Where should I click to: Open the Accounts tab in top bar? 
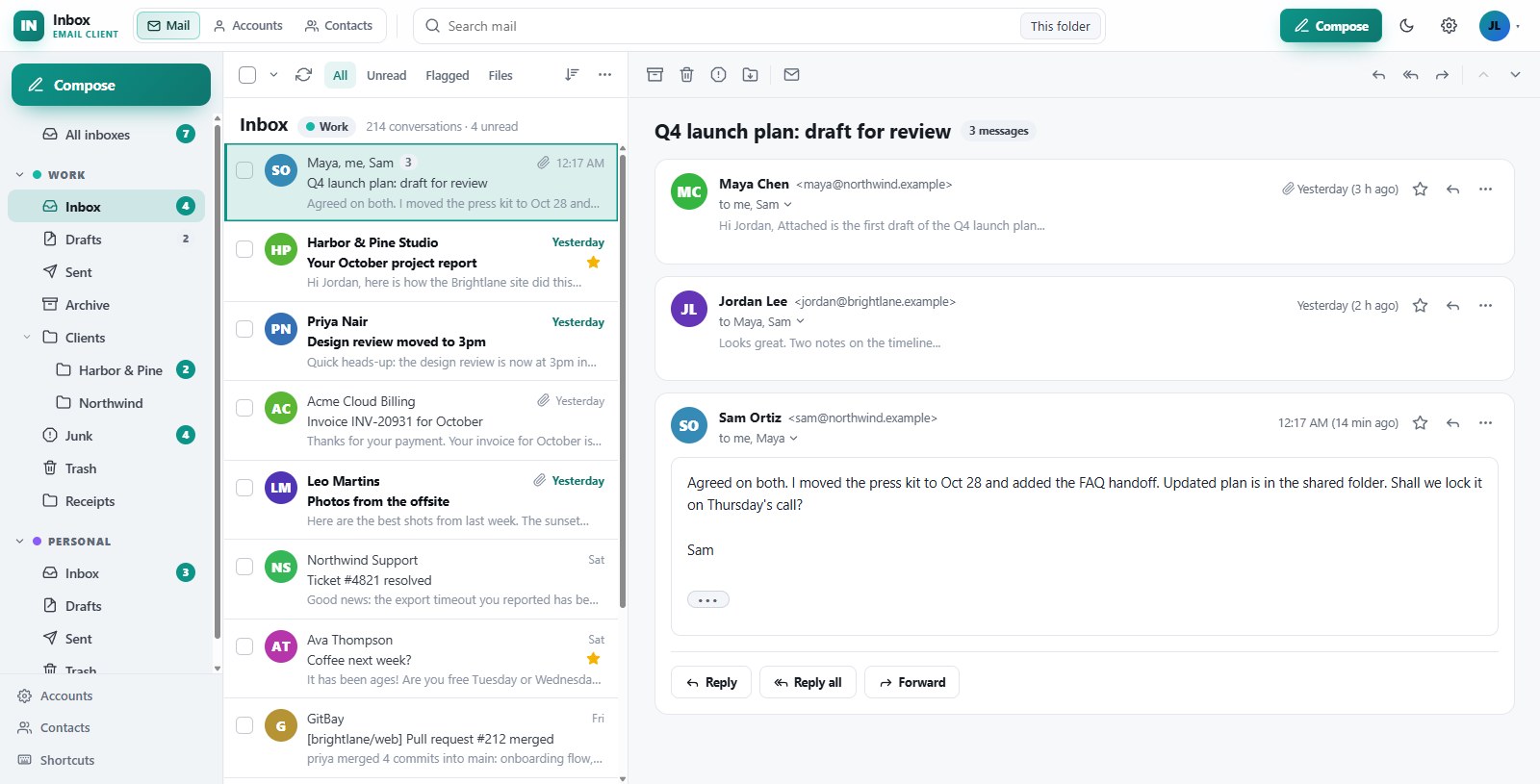click(247, 26)
